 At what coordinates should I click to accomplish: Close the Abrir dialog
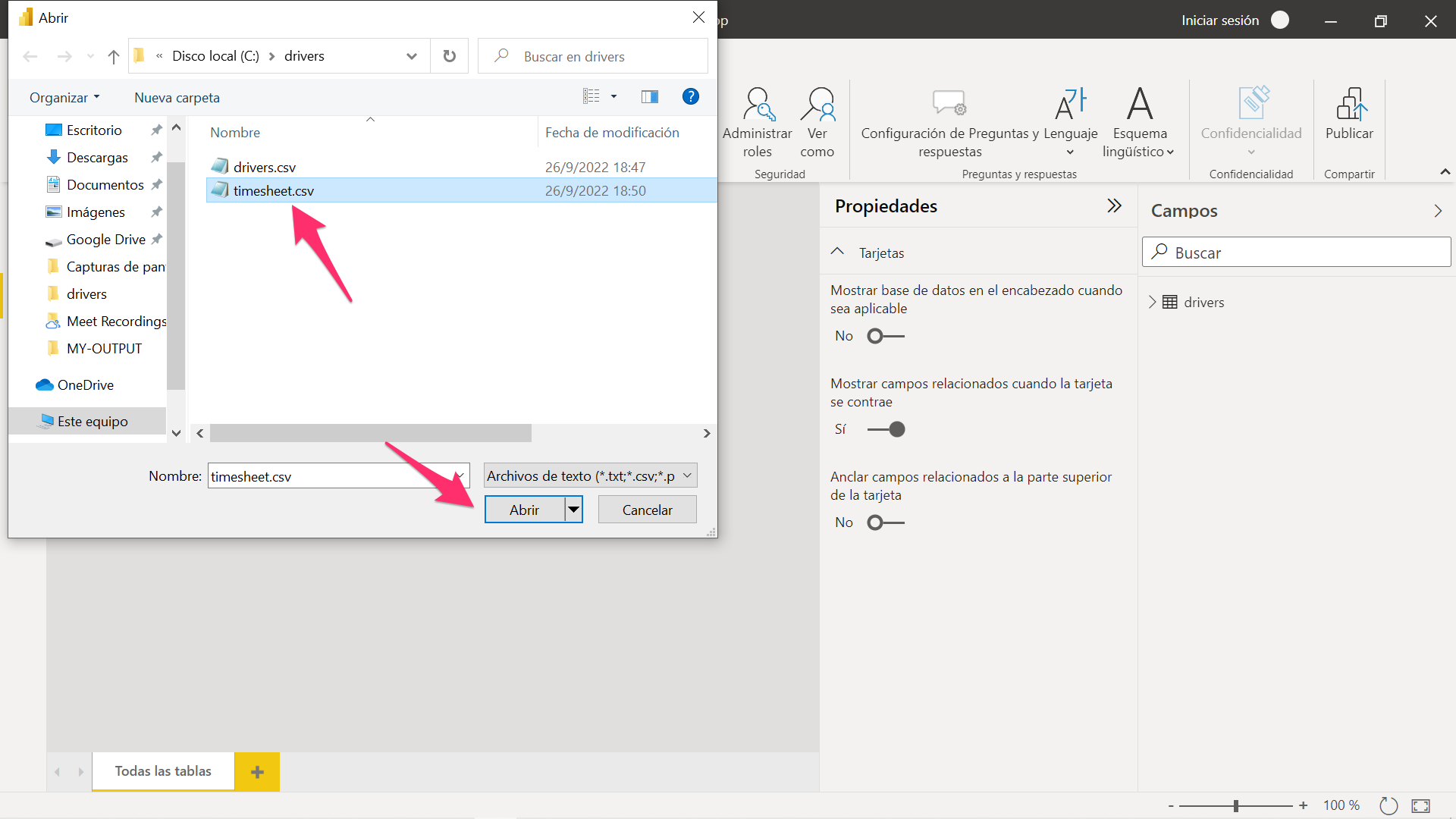698,17
